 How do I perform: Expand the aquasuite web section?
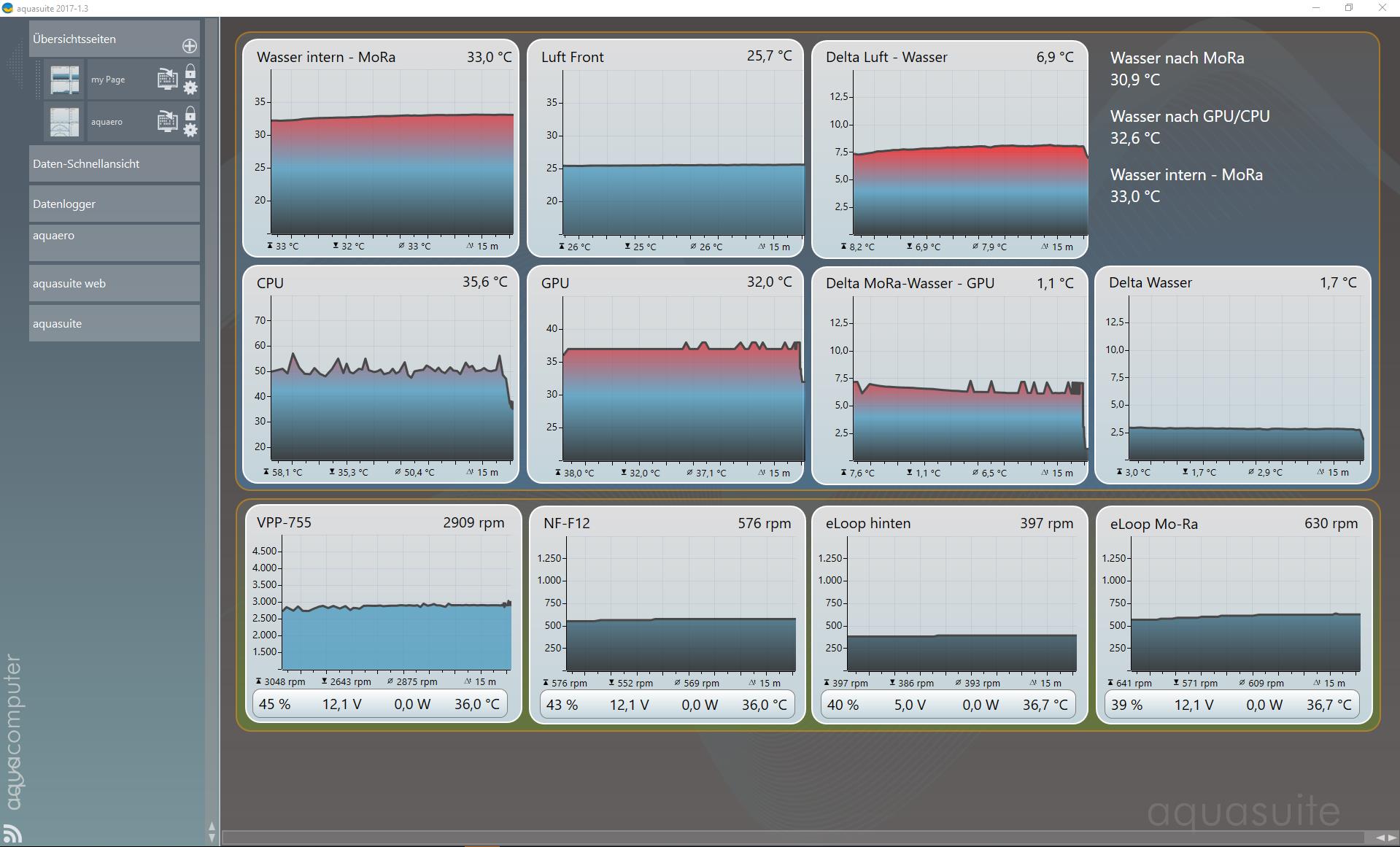click(x=115, y=283)
